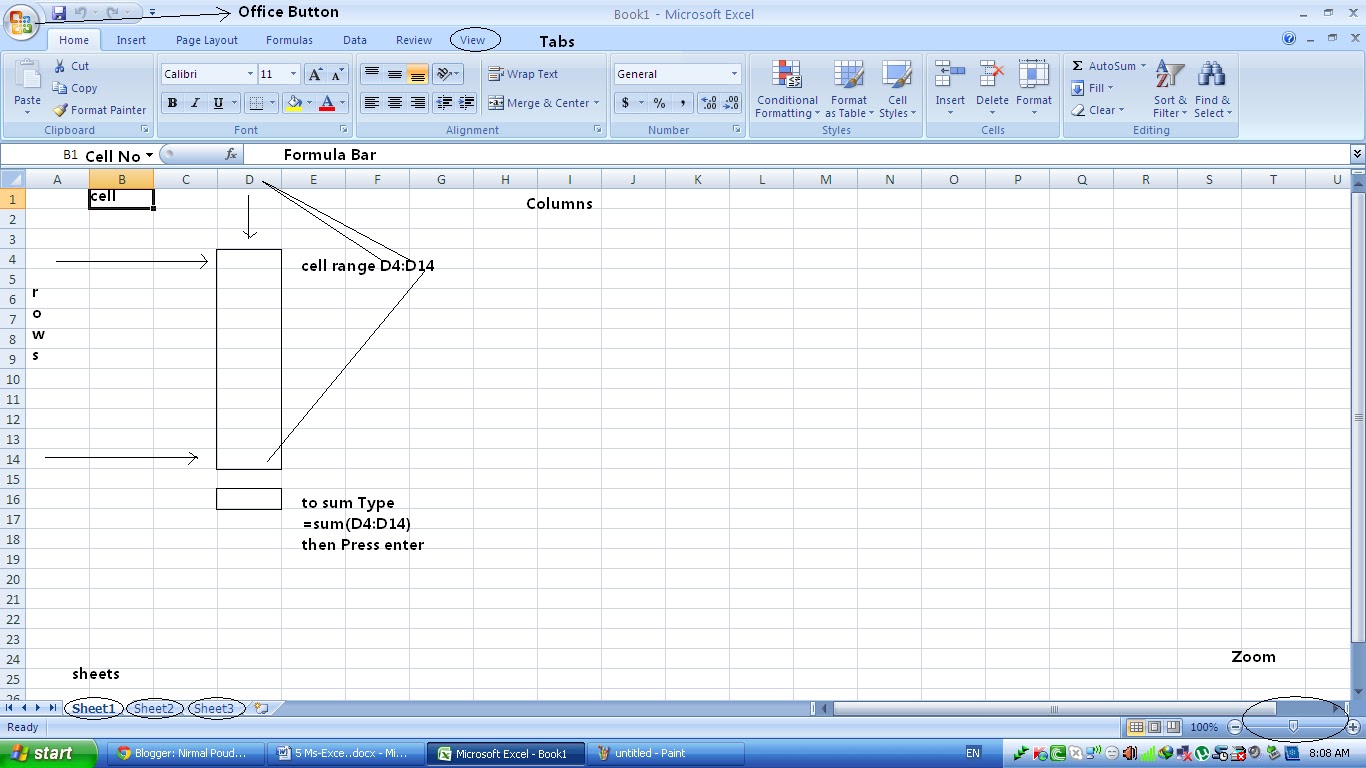The image size is (1366, 768).
Task: Open Conditional Formatting
Action: [786, 90]
